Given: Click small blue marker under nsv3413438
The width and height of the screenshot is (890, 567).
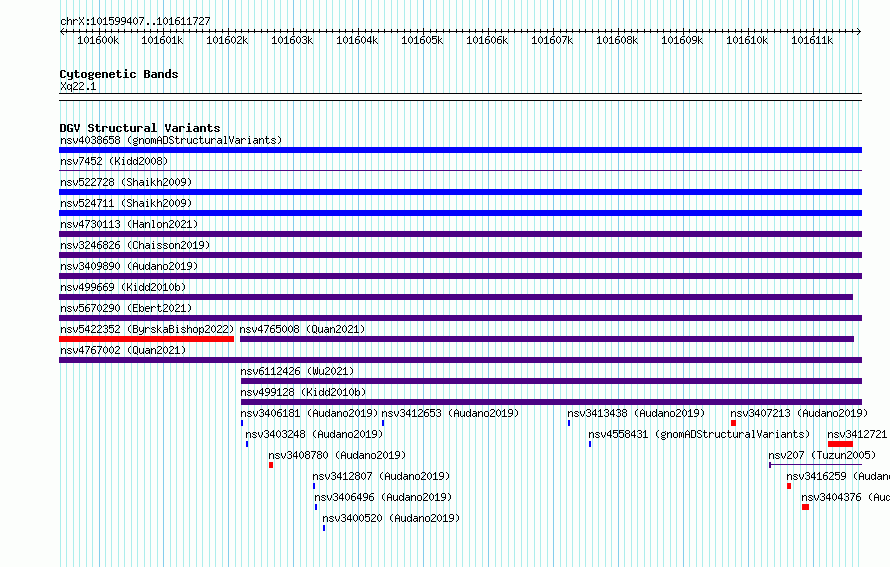Looking at the screenshot, I should (x=569, y=423).
